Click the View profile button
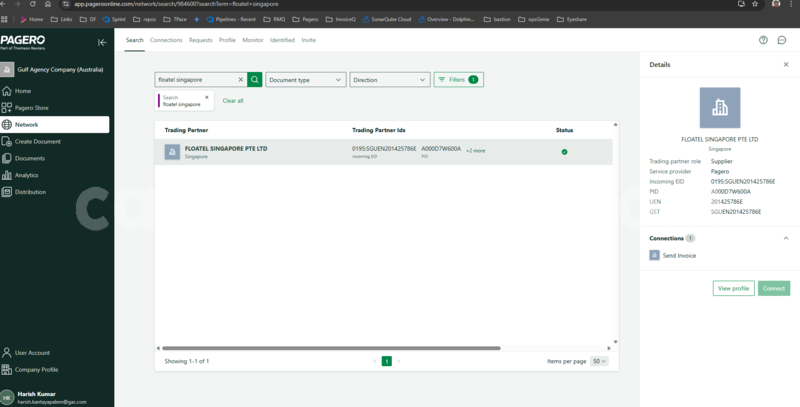The height and width of the screenshot is (407, 800). (733, 288)
